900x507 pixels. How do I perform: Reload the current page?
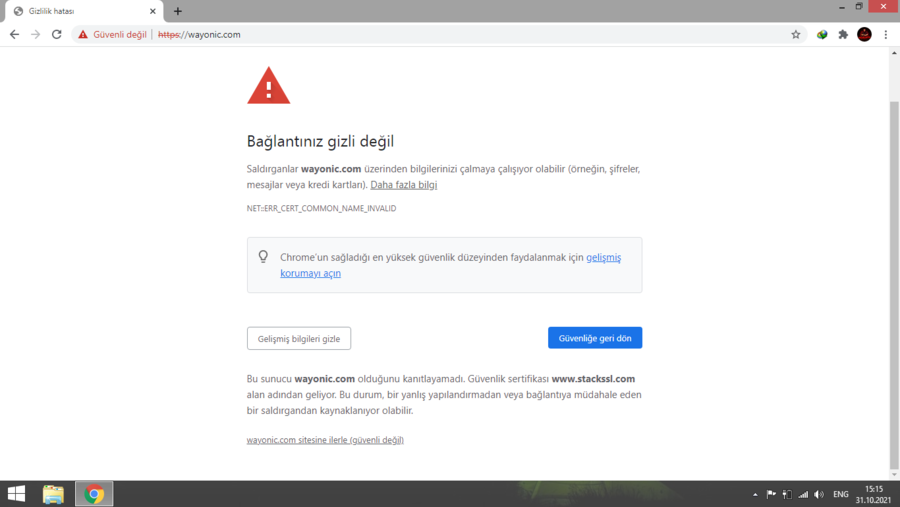click(x=56, y=34)
